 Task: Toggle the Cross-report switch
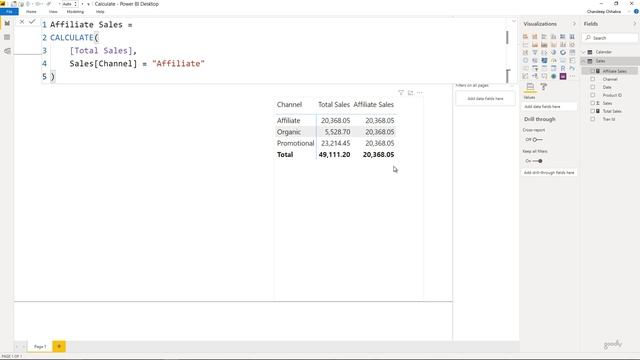538,140
